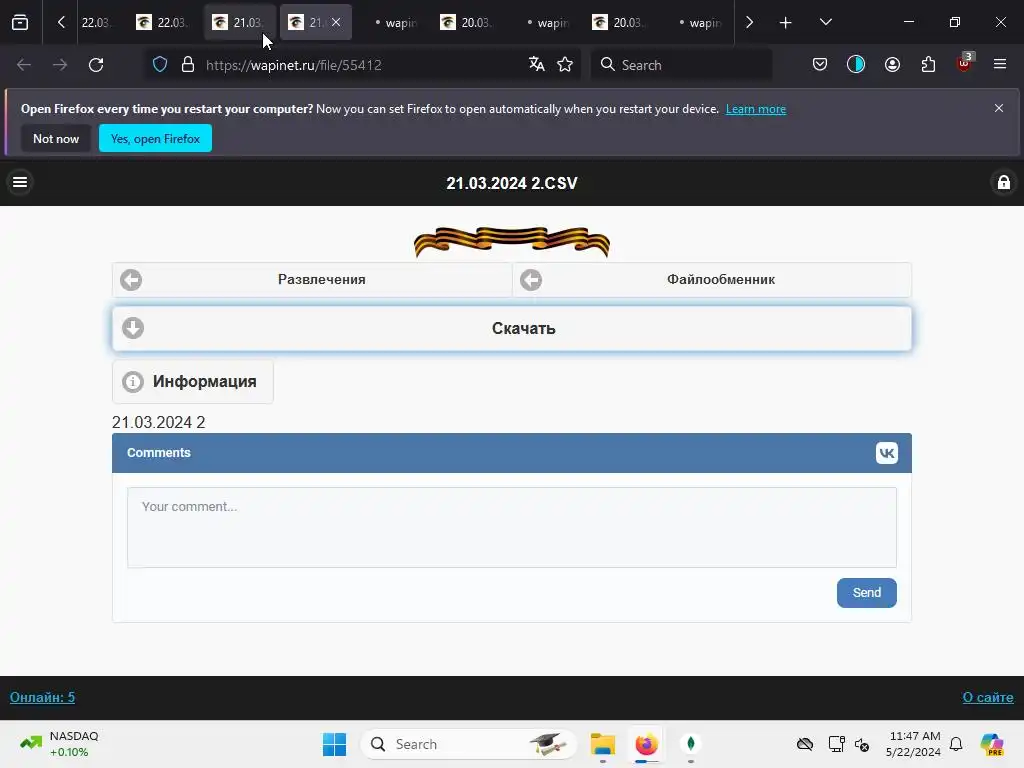
Task: Open the Онлайн: 5 link
Action: (42, 697)
